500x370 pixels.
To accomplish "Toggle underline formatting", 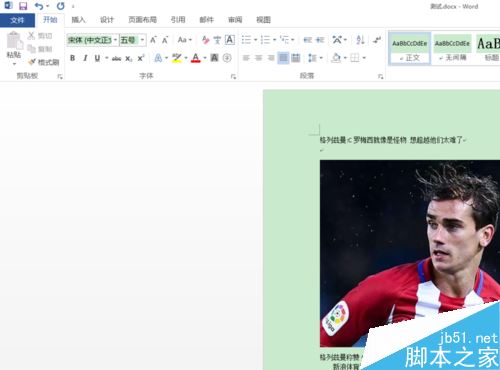I will (x=97, y=58).
